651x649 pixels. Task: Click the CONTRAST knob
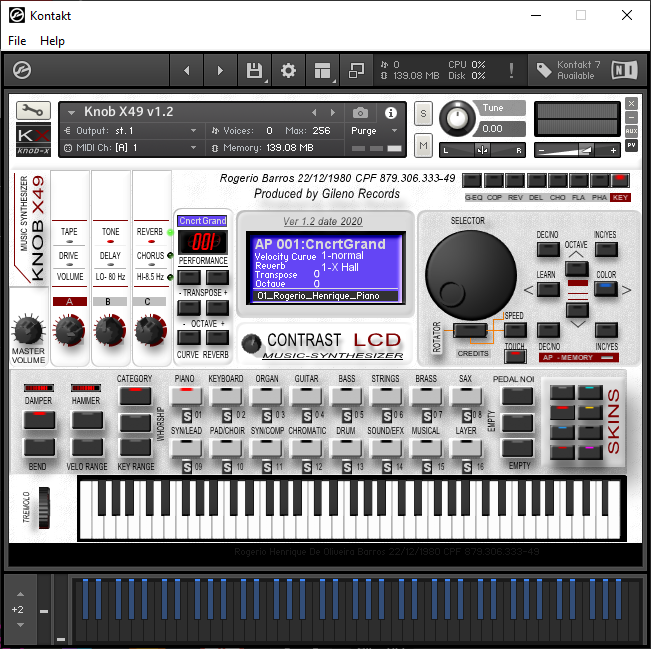pos(251,343)
